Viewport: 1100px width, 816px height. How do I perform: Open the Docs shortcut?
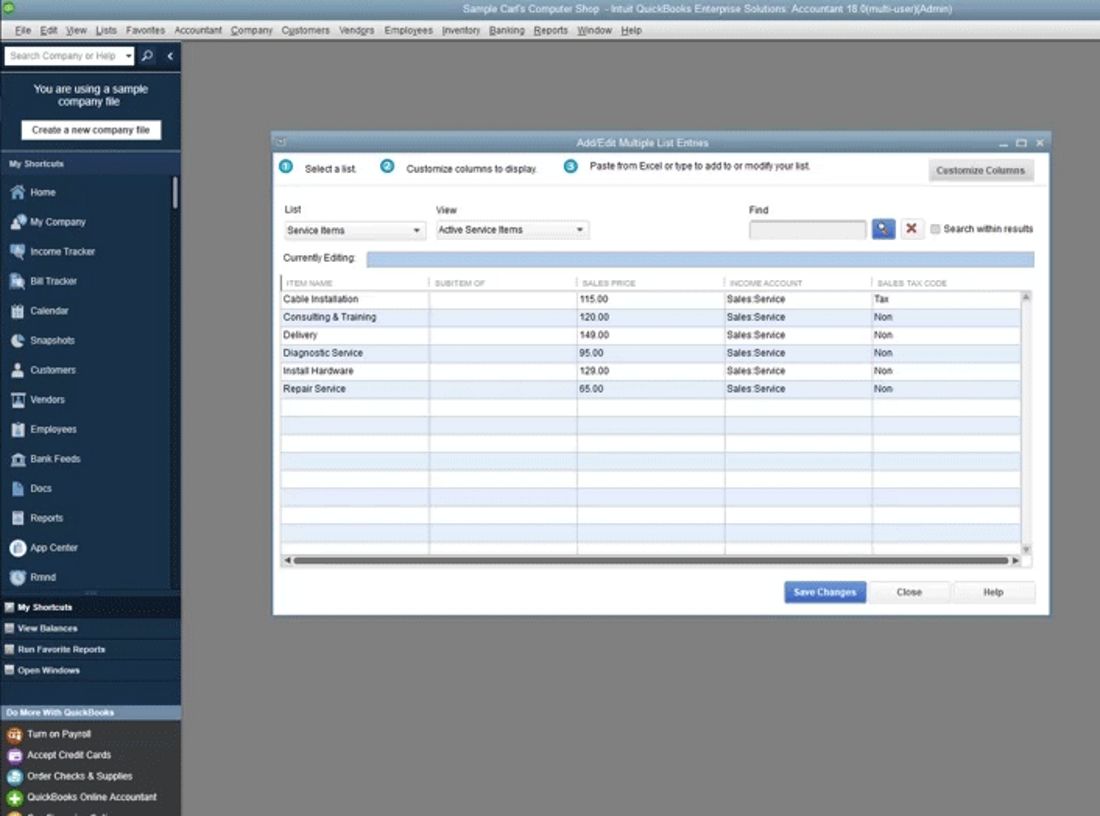point(31,488)
